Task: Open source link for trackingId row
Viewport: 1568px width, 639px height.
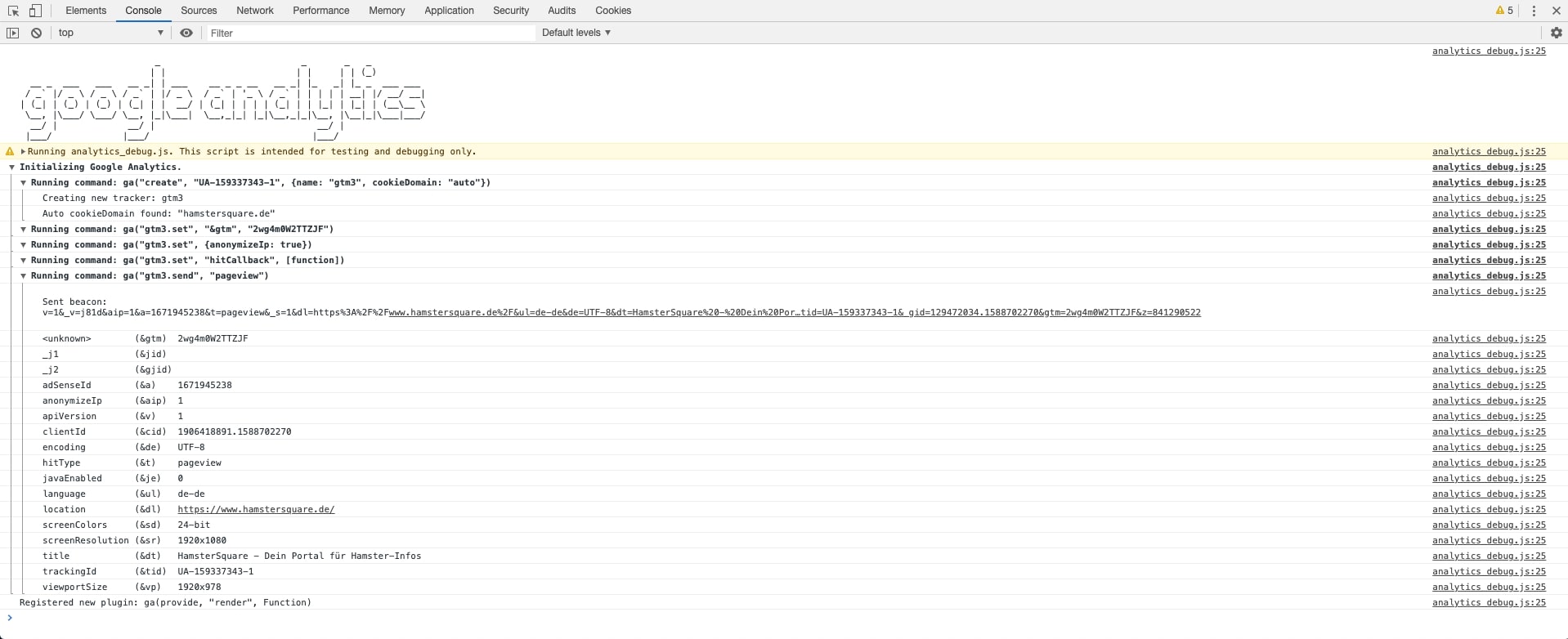Action: (1489, 572)
